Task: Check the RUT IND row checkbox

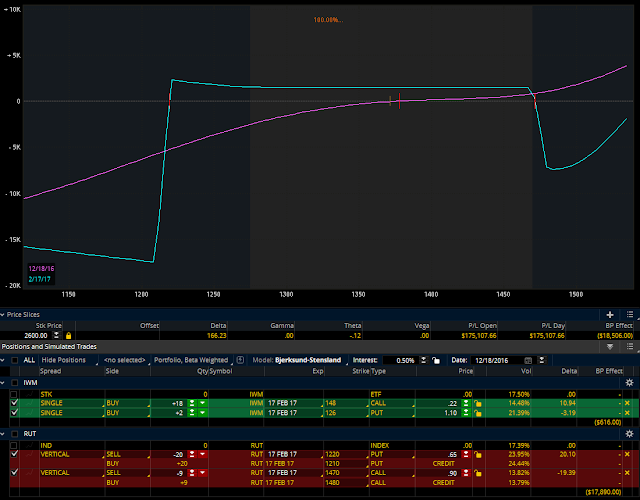Action: (x=14, y=446)
